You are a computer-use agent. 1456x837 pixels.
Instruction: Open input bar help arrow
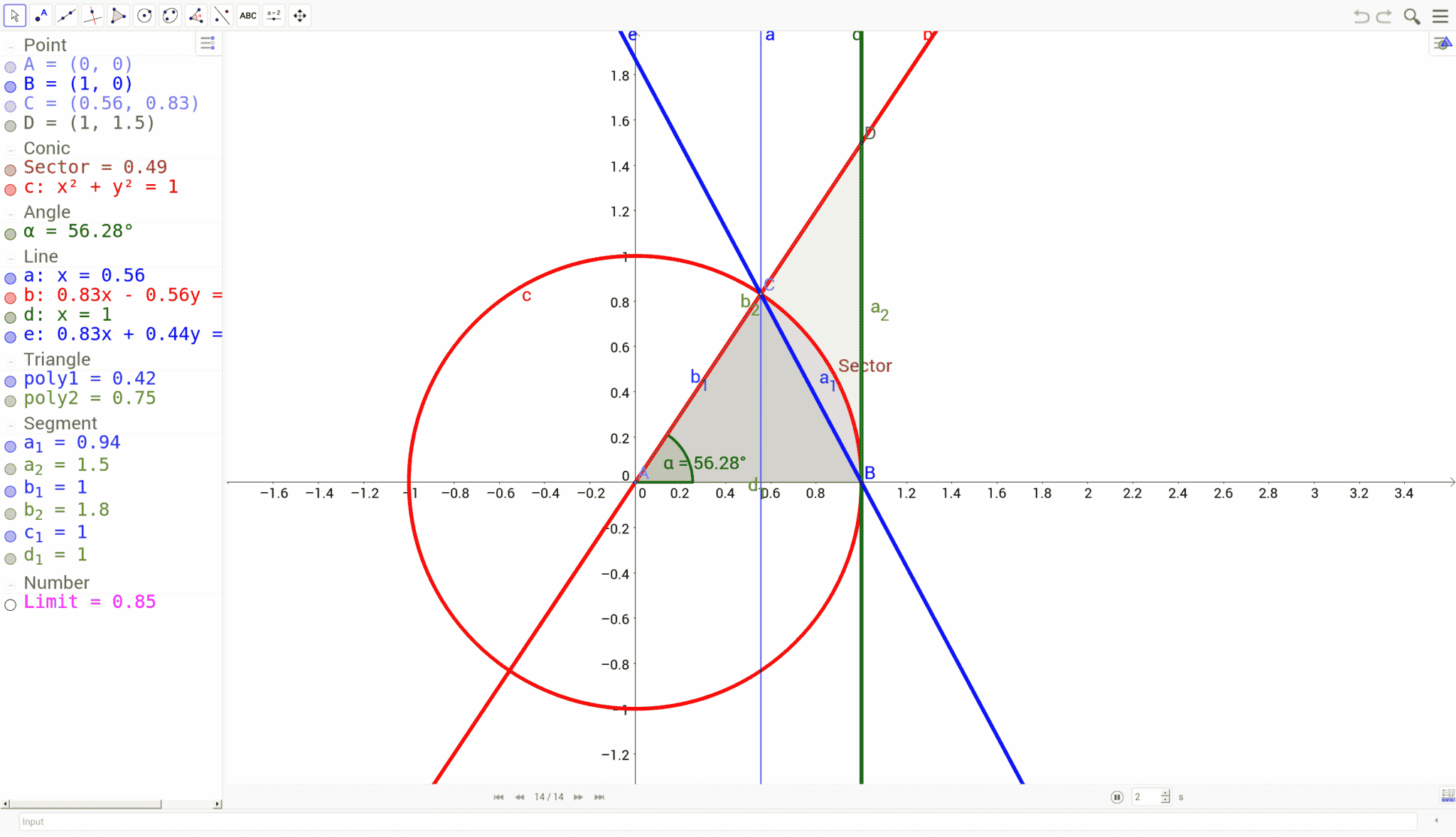pos(1436,821)
